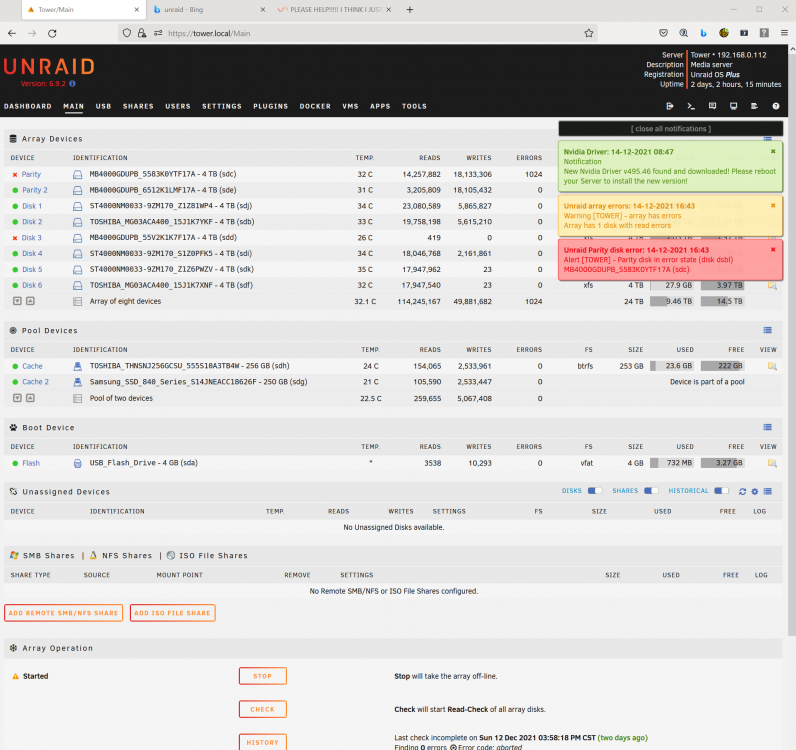The image size is (796, 750).
Task: Collapse the Array Devices totals down arrow
Action: (x=17, y=301)
